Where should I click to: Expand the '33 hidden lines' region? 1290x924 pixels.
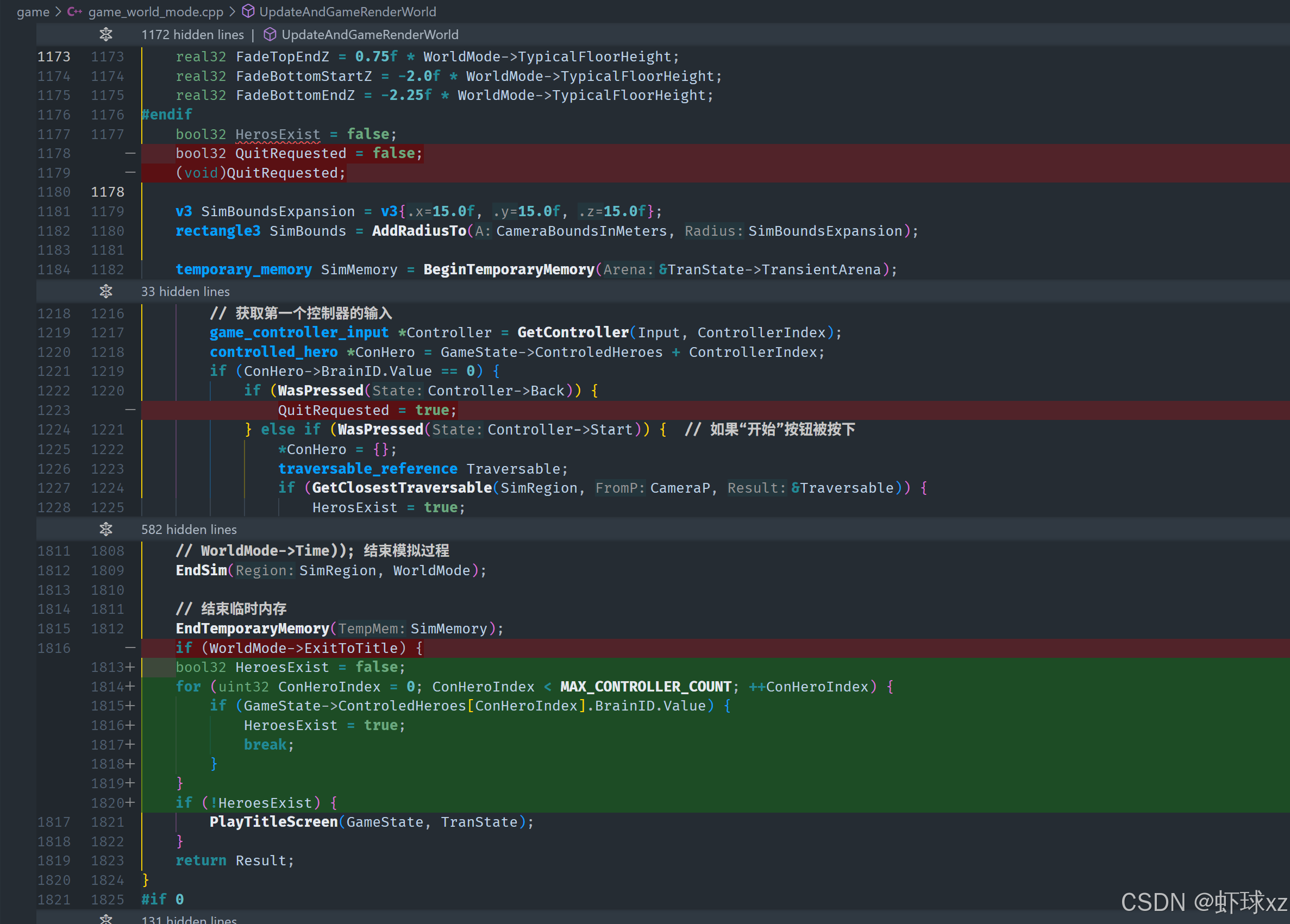(185, 292)
